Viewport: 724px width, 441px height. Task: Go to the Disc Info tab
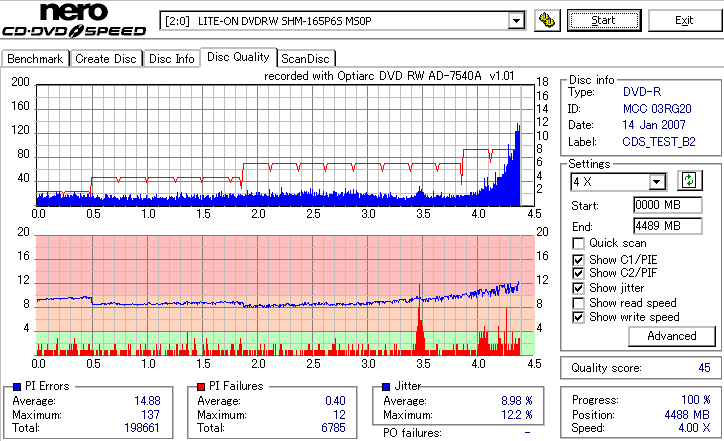point(171,59)
